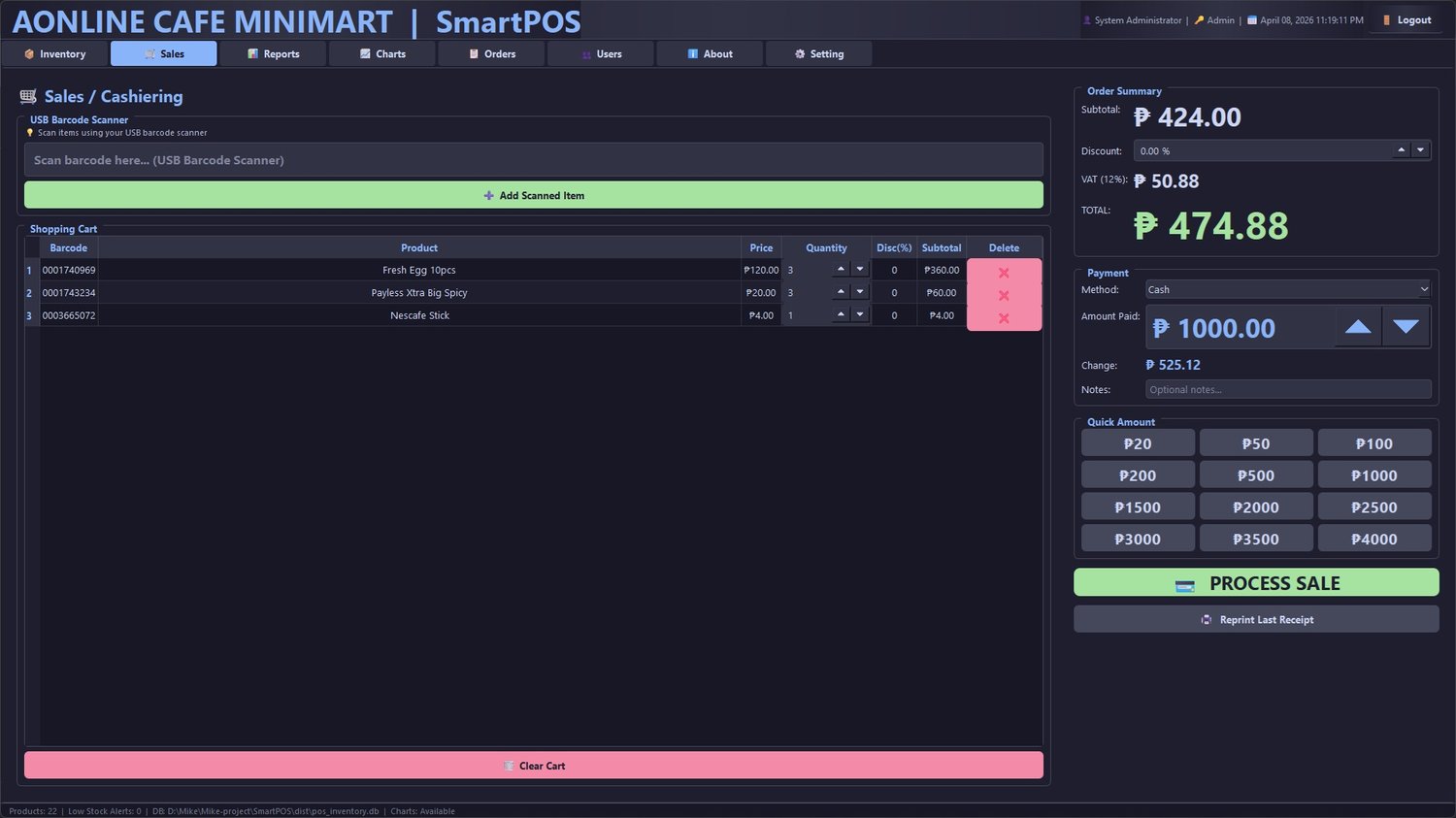Open the Inventory tab
The image size is (1456, 818).
point(54,53)
